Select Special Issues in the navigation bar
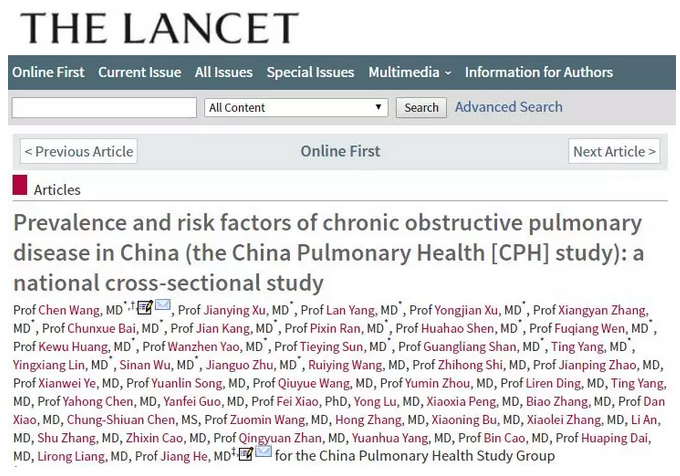The width and height of the screenshot is (680, 476). (310, 72)
